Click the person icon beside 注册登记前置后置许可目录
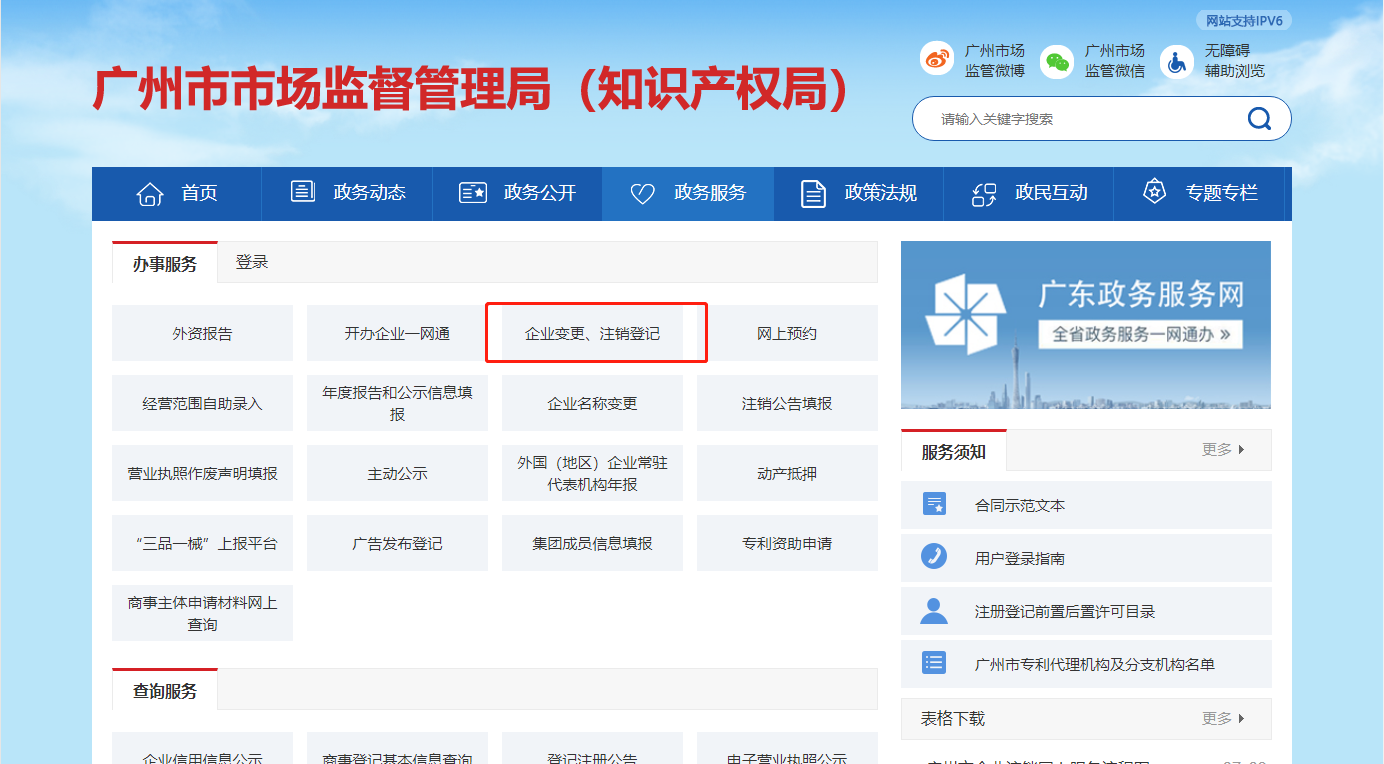The height and width of the screenshot is (764, 1384). coord(933,610)
